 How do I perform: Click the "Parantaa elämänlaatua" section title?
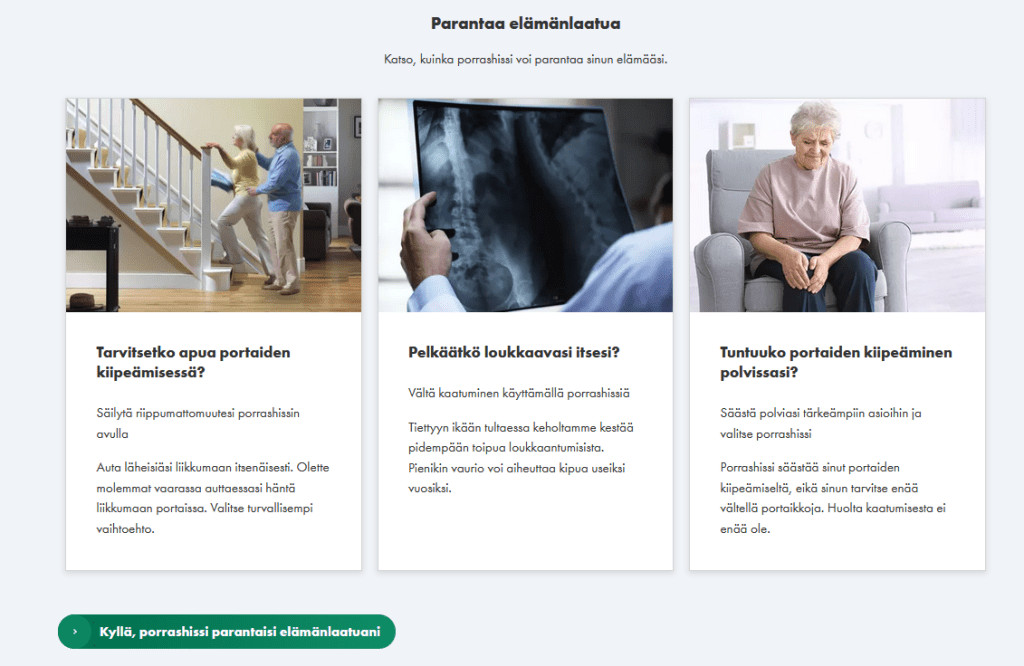coord(526,24)
